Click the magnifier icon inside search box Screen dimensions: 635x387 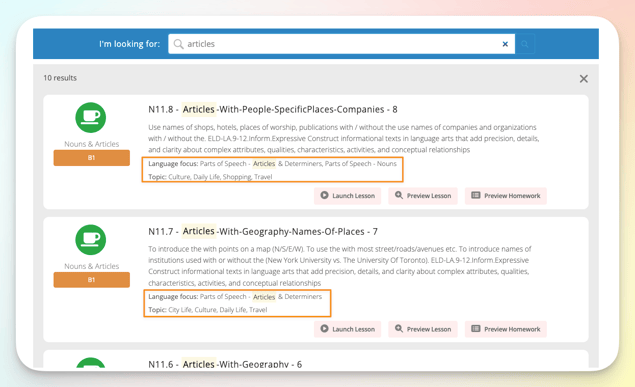tap(178, 44)
